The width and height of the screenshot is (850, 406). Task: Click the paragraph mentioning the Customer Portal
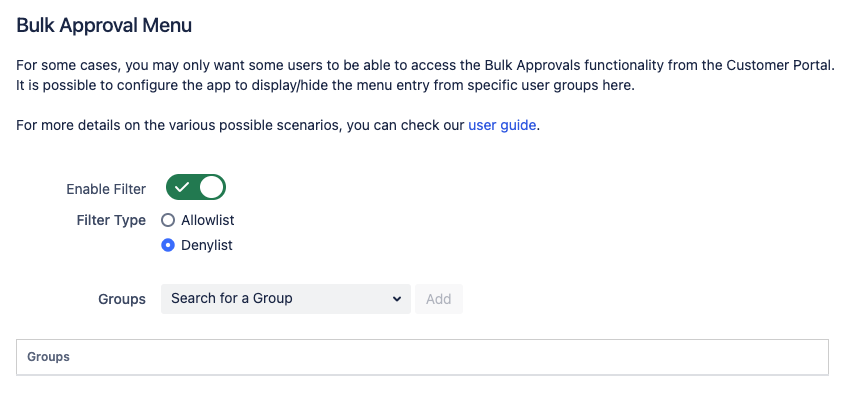pos(425,65)
